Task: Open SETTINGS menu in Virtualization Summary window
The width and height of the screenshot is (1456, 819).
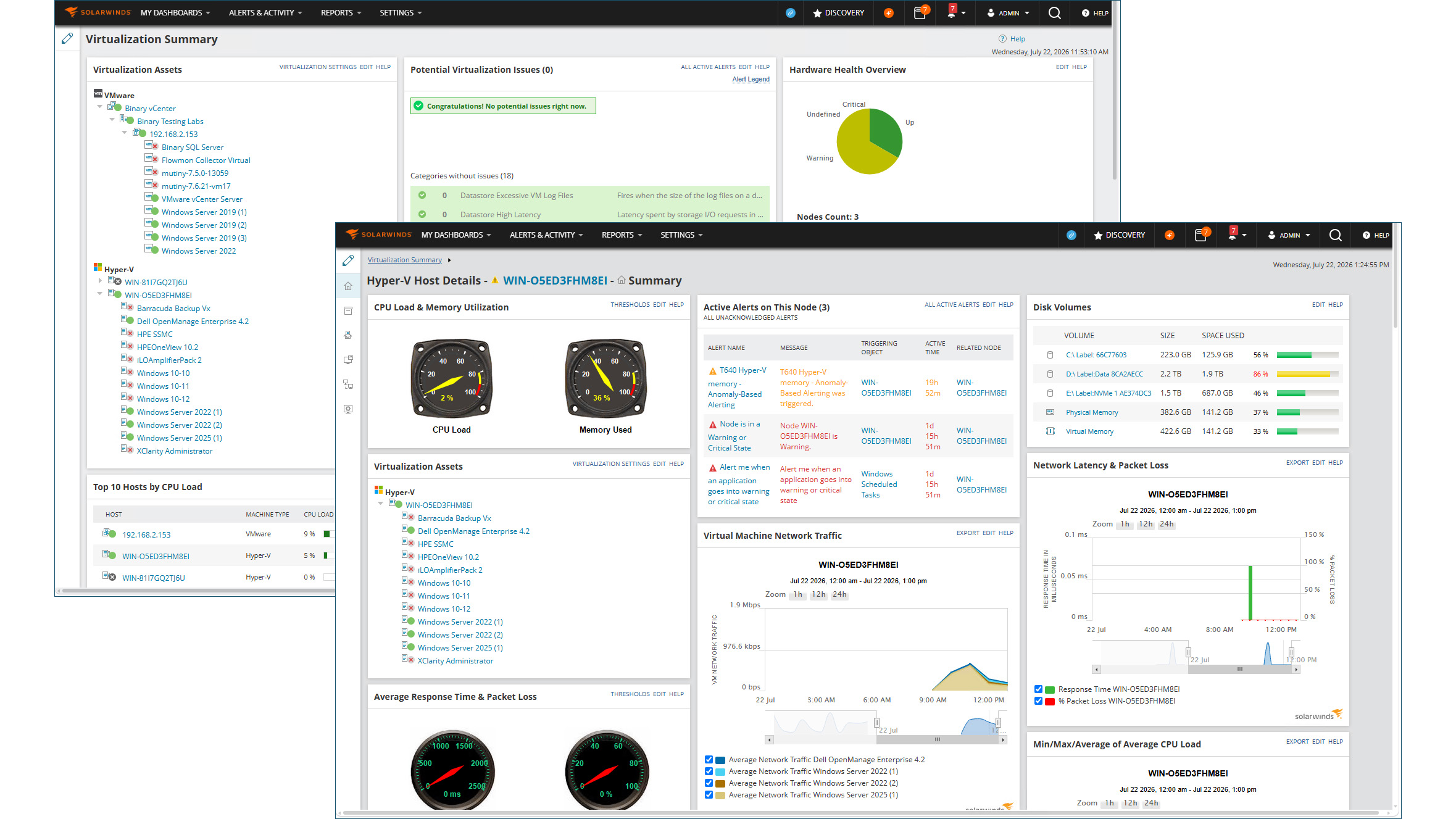Action: pos(401,13)
